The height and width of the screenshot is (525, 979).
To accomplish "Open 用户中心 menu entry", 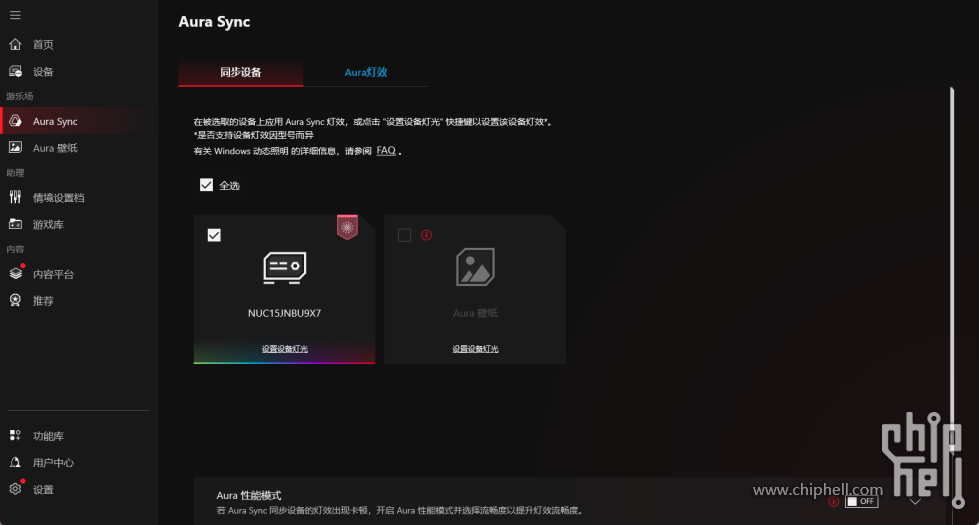I will [x=78, y=463].
